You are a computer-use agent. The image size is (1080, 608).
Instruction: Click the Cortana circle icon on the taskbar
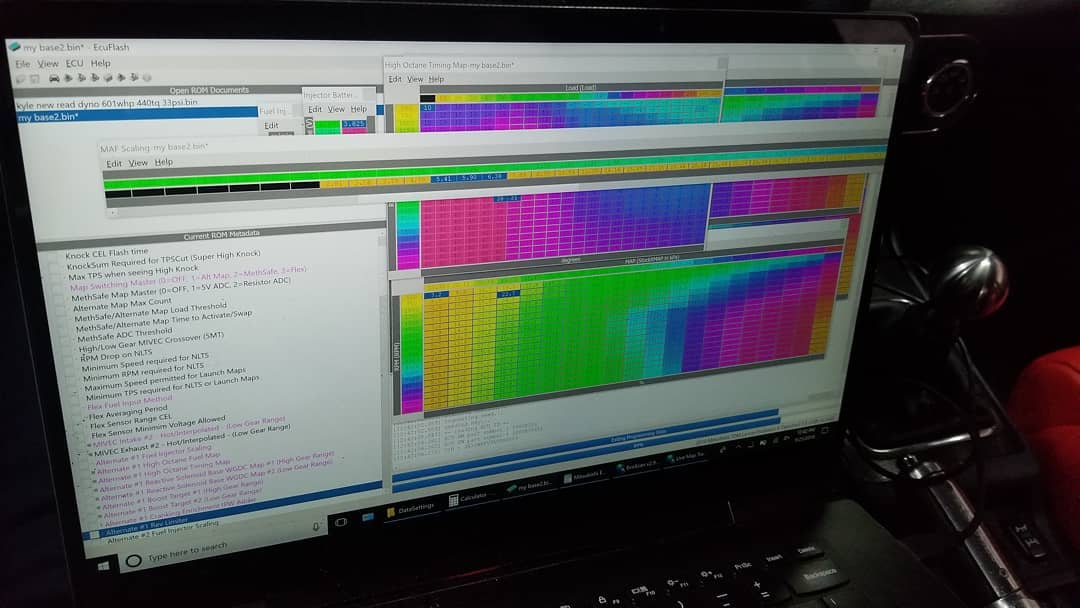[x=134, y=560]
